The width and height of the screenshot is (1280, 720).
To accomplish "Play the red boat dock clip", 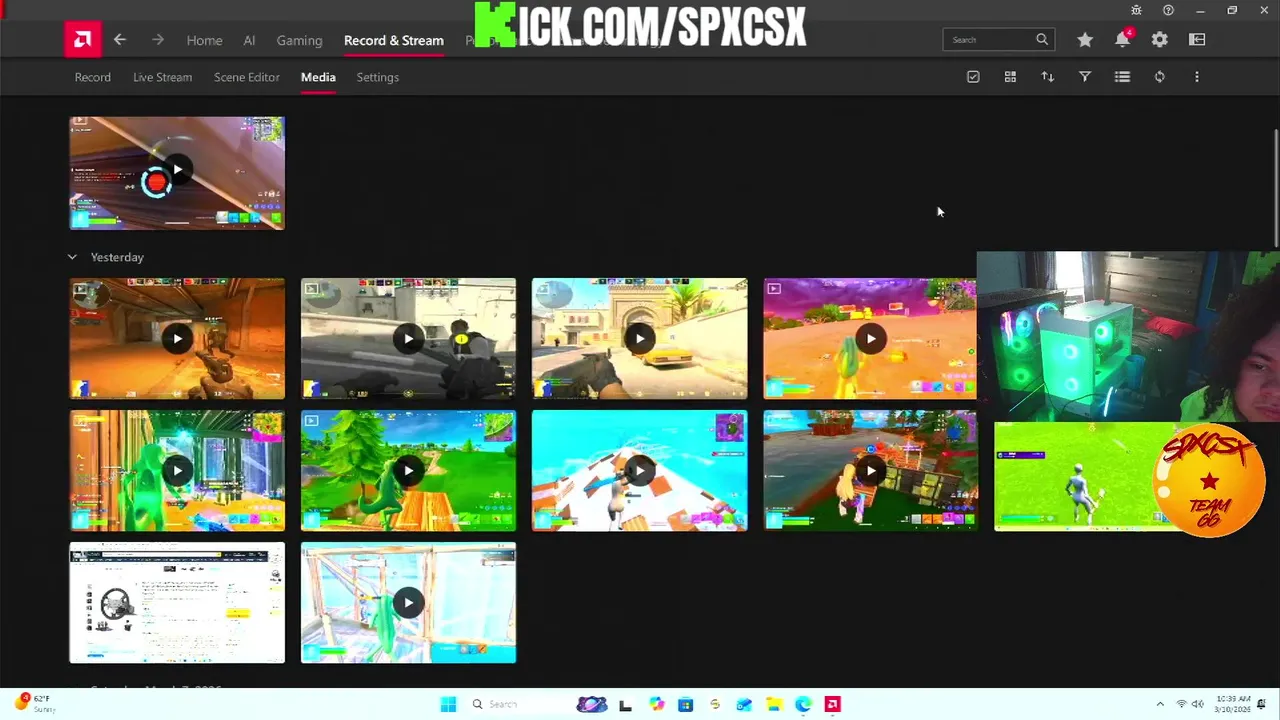I will tap(870, 470).
